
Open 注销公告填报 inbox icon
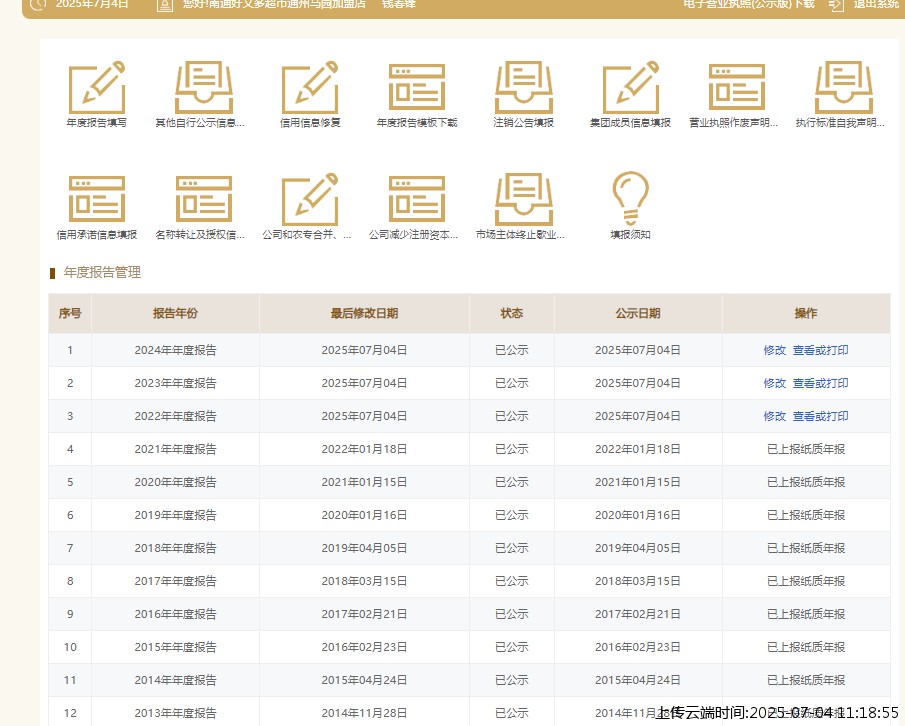(523, 88)
